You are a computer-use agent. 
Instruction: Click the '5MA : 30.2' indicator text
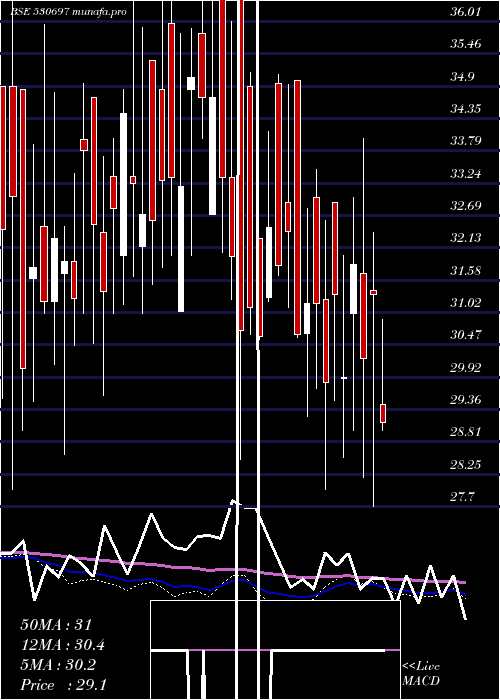[58, 665]
